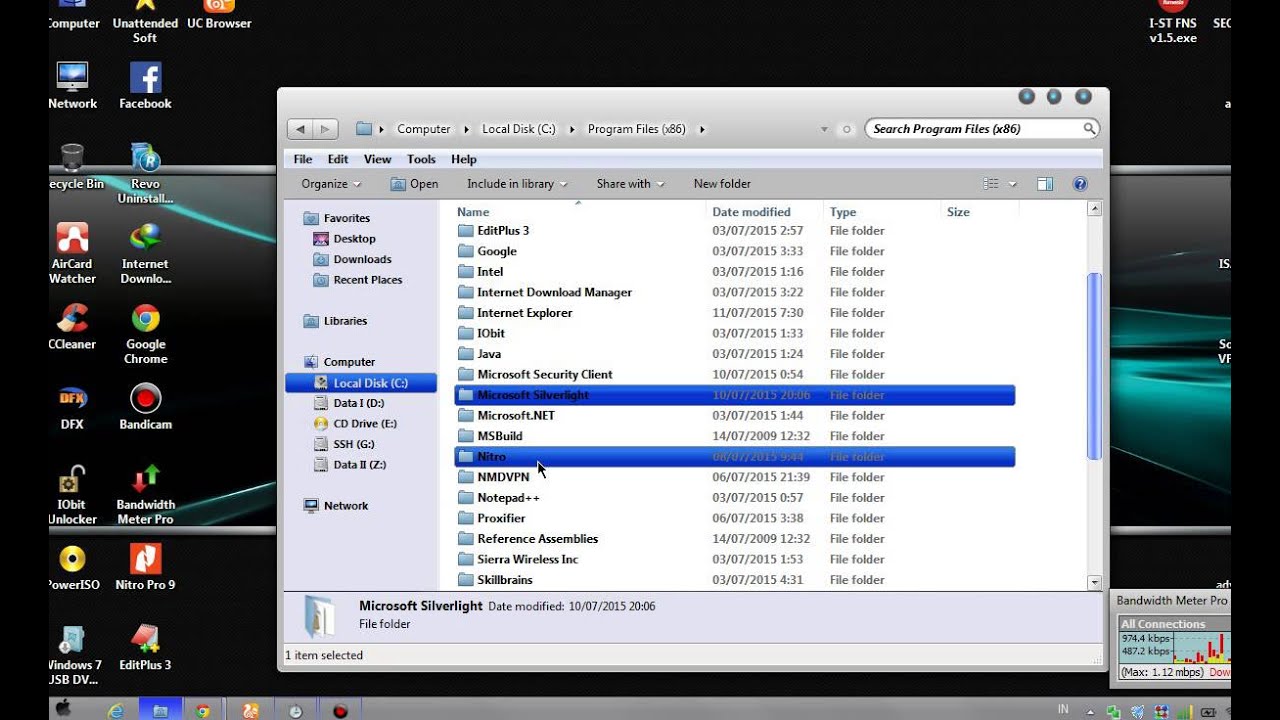Screen dimensions: 1280x720
Task: Click scrollbar down arrow in file list
Action: tap(1094, 582)
